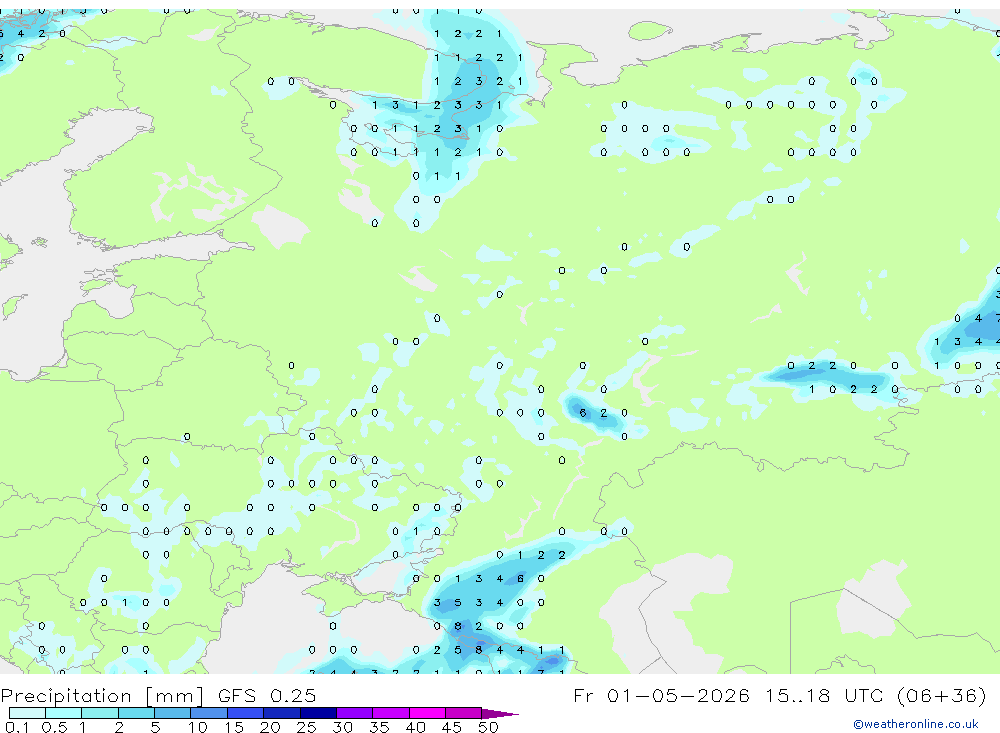The height and width of the screenshot is (733, 1000).
Task: Click the legend scale label '0.5'
Action: [x=54, y=727]
